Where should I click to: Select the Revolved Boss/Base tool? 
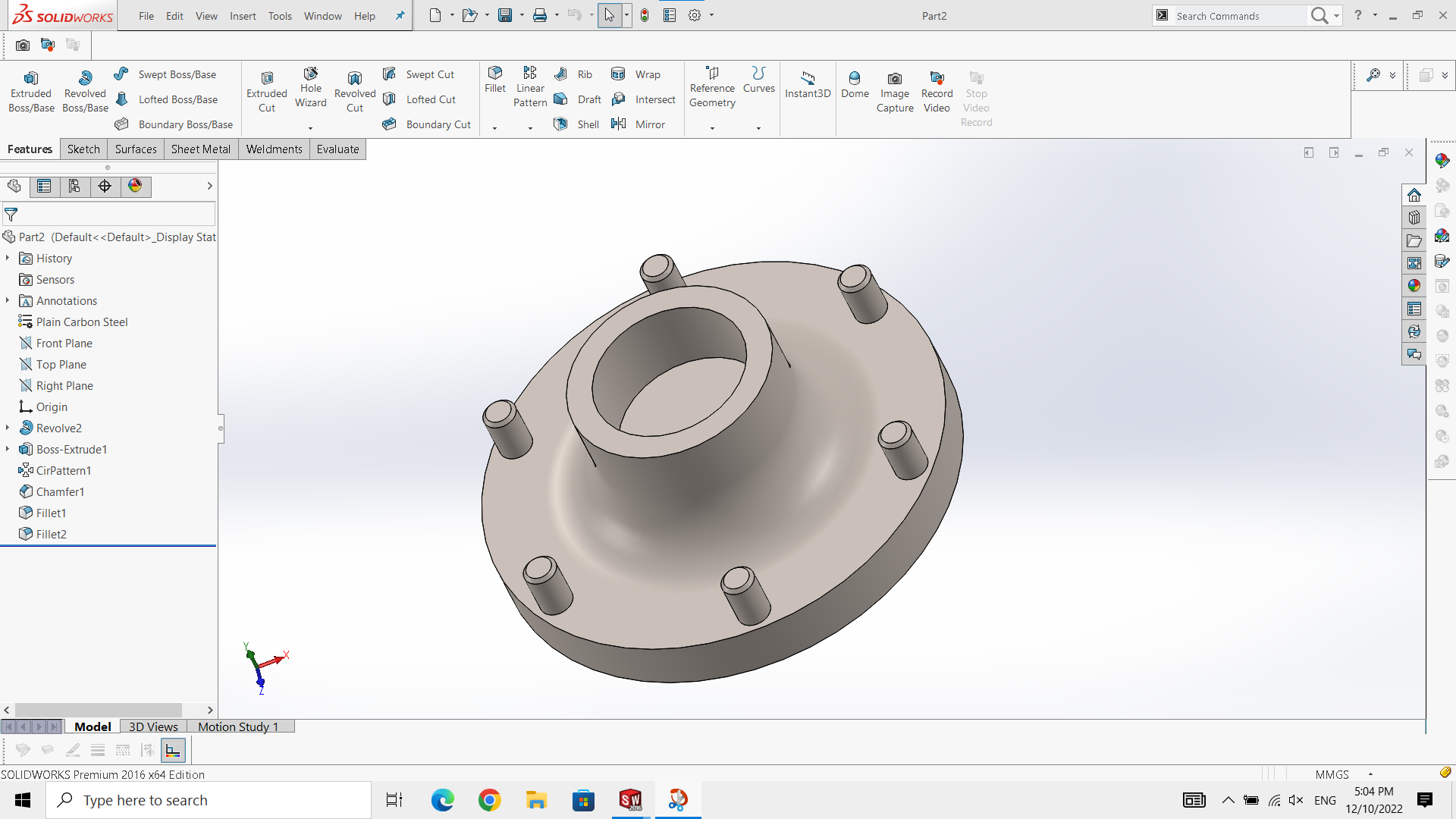pos(85,93)
